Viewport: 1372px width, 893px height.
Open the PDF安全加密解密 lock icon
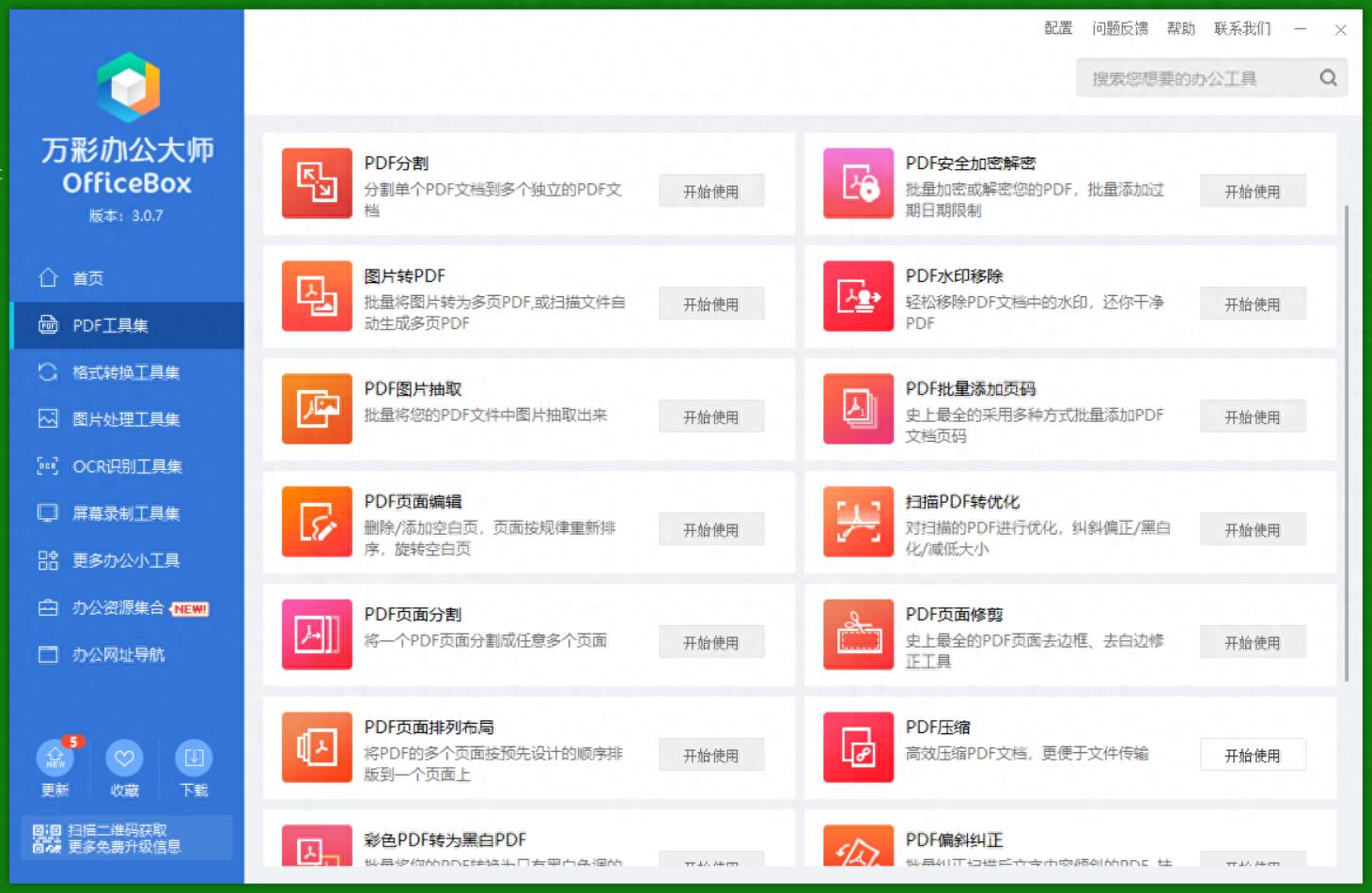tap(858, 183)
